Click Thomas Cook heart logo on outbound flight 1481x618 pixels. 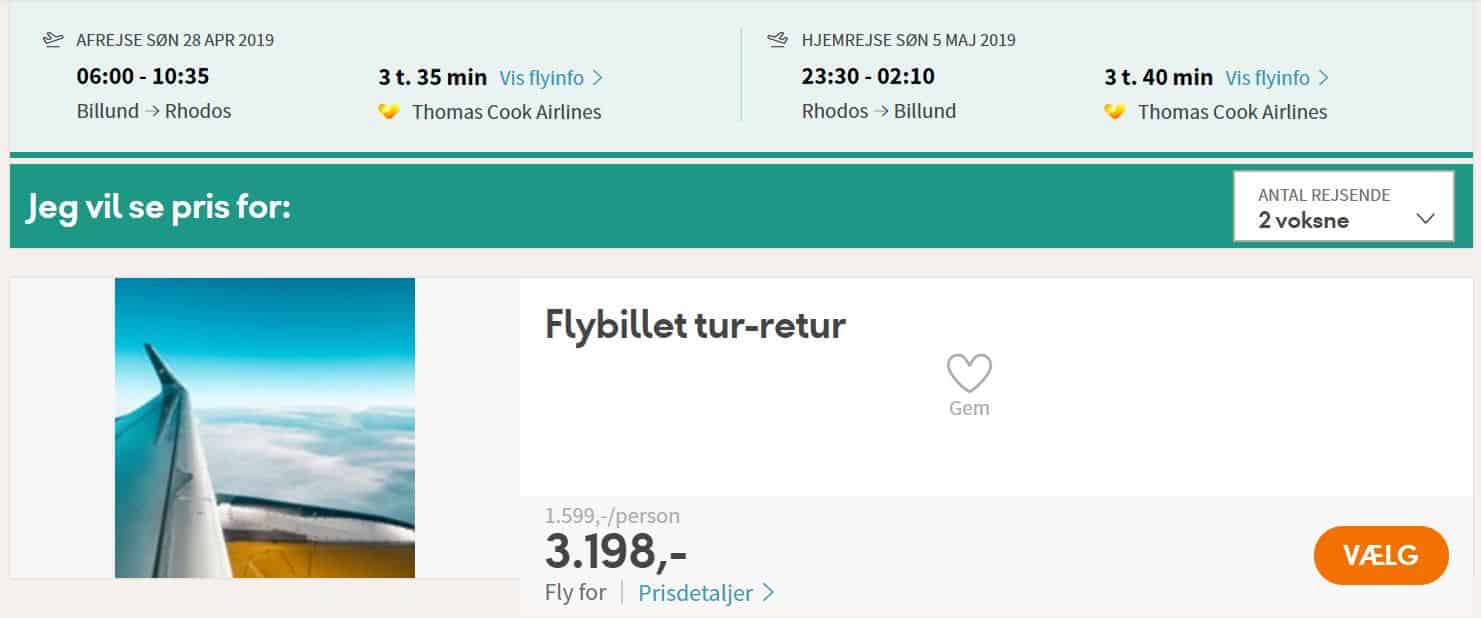click(x=389, y=112)
